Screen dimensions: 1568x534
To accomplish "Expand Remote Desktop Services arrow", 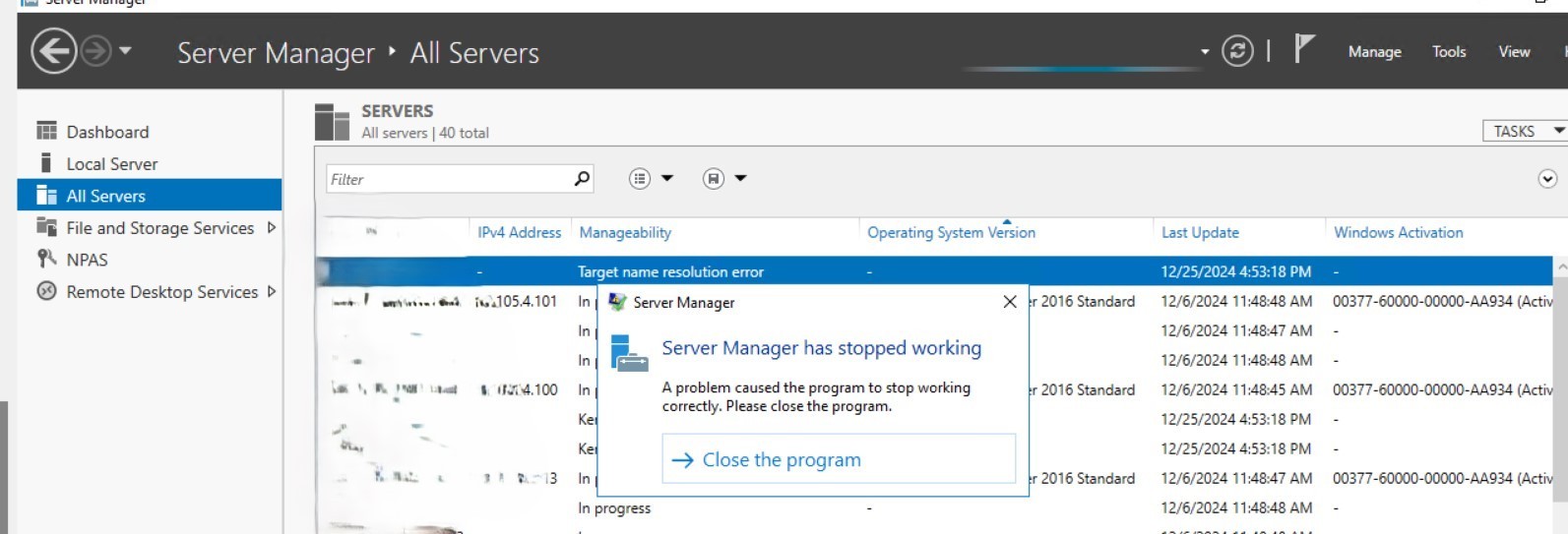I will 272,292.
